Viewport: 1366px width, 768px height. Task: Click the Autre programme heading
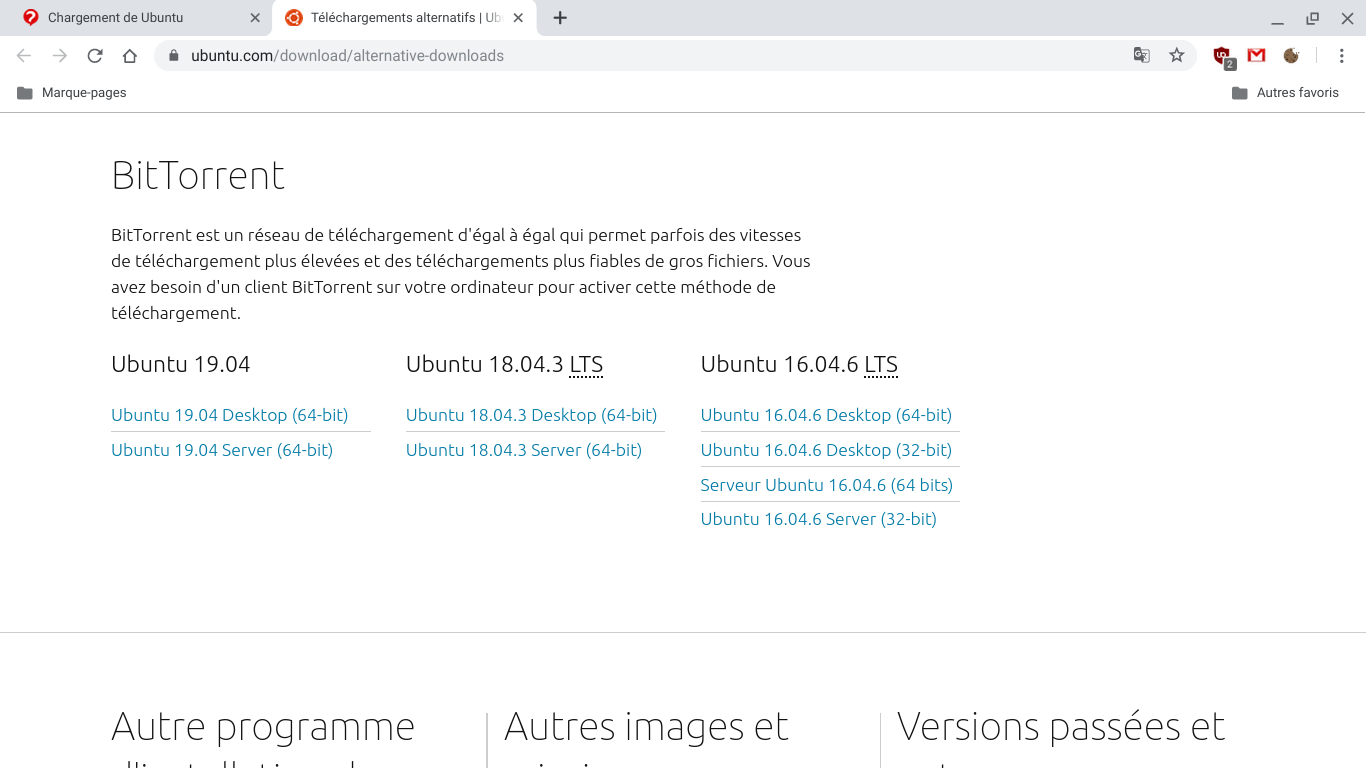tap(263, 727)
